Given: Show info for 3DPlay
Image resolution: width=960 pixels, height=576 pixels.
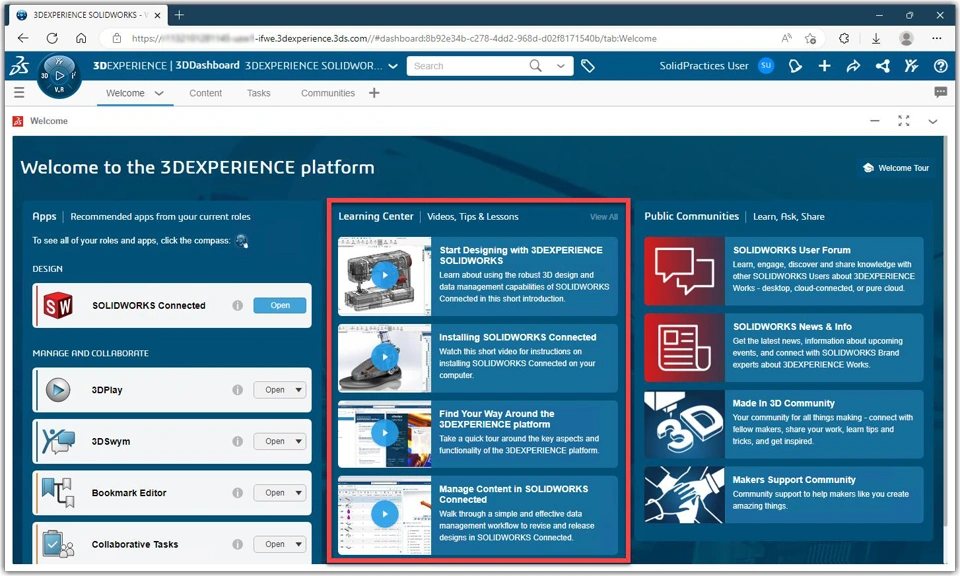Looking at the screenshot, I should 238,390.
